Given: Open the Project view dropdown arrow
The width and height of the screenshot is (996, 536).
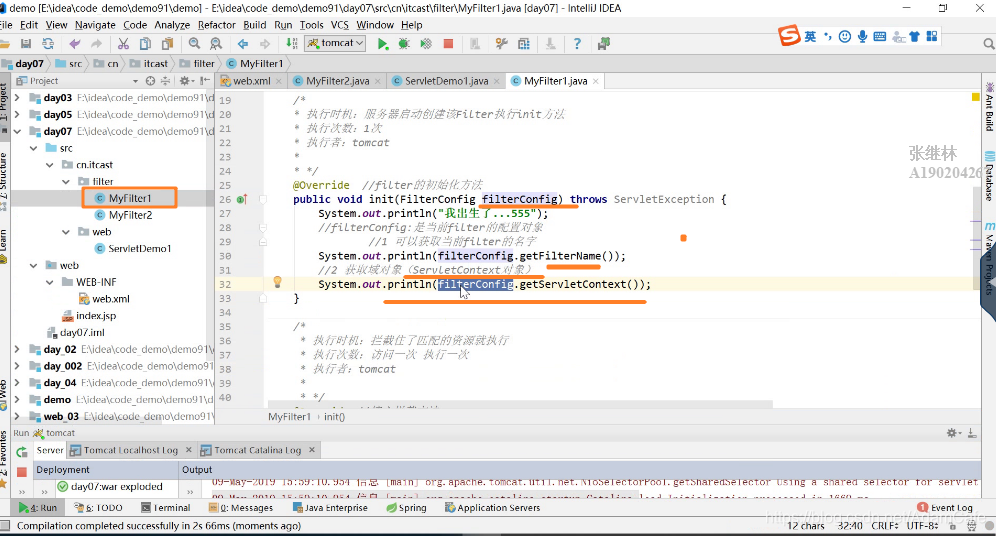Looking at the screenshot, I should click(135, 81).
